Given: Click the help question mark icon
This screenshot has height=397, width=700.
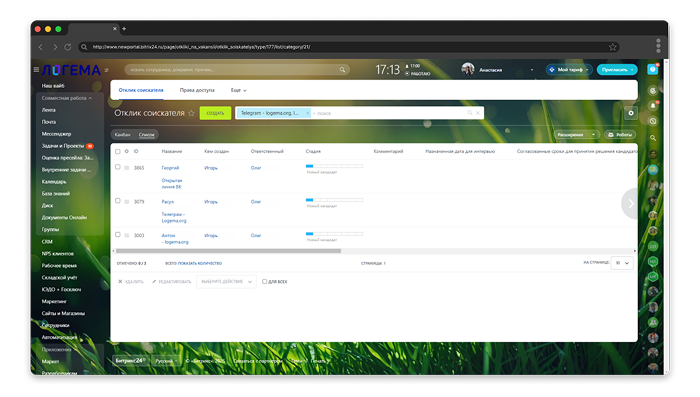Looking at the screenshot, I should [653, 69].
